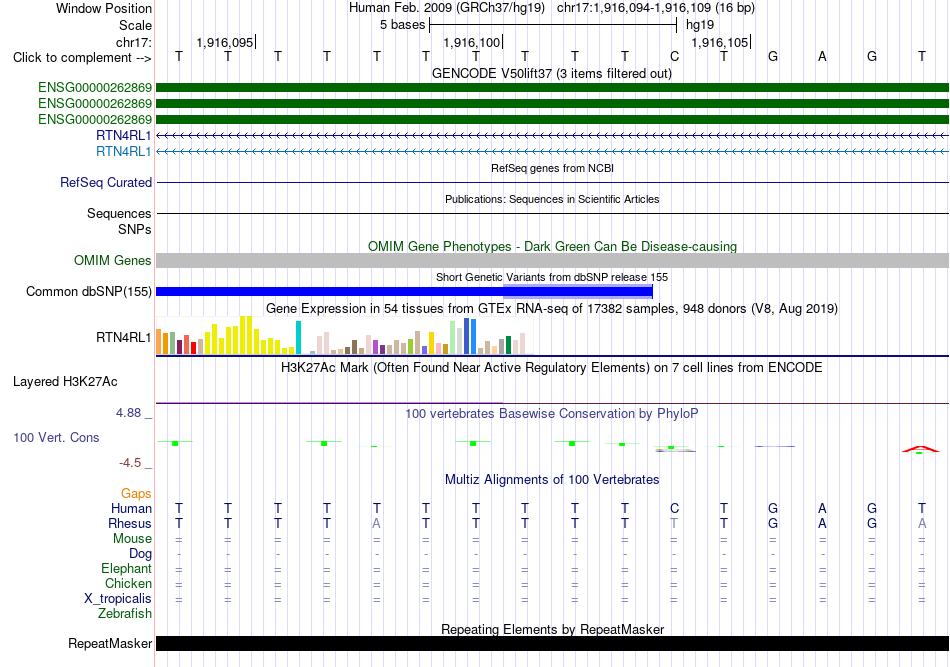Click position label '1,916,105' on ruler

pos(720,42)
